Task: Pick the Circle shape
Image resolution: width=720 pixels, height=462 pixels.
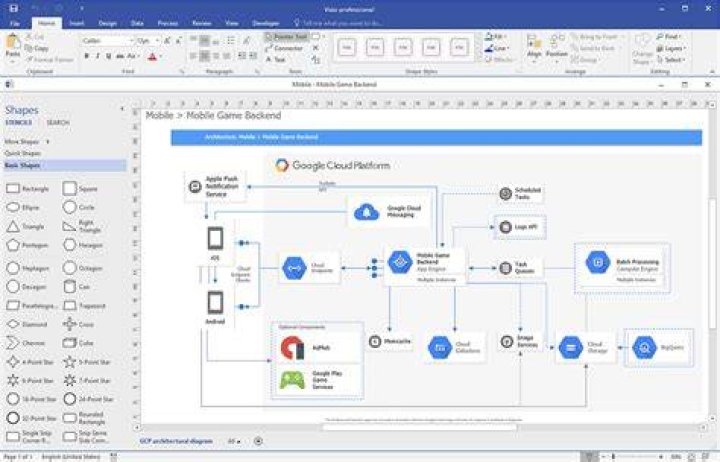Action: (x=79, y=208)
